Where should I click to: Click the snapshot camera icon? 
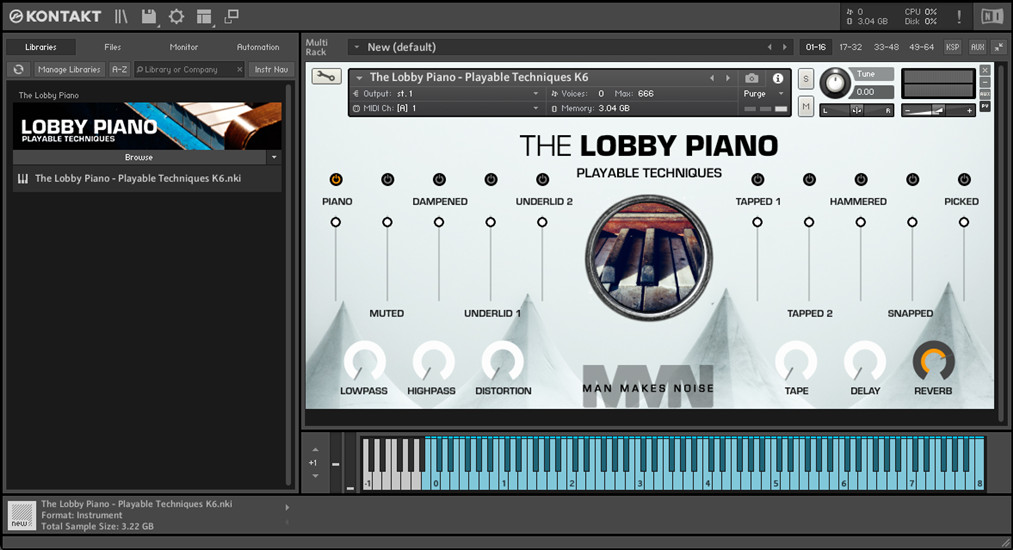pos(751,78)
